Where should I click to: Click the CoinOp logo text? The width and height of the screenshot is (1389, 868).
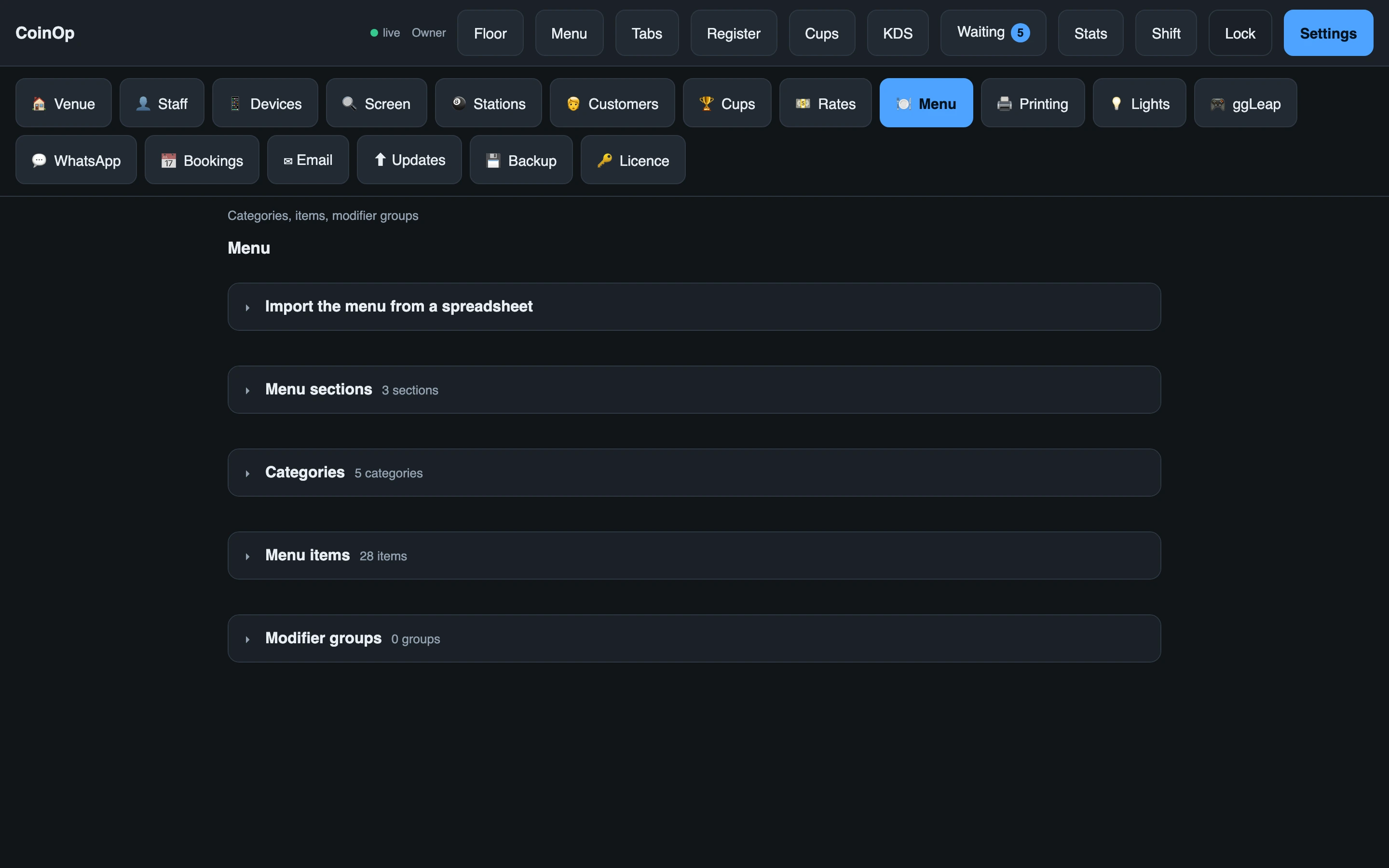pos(45,33)
